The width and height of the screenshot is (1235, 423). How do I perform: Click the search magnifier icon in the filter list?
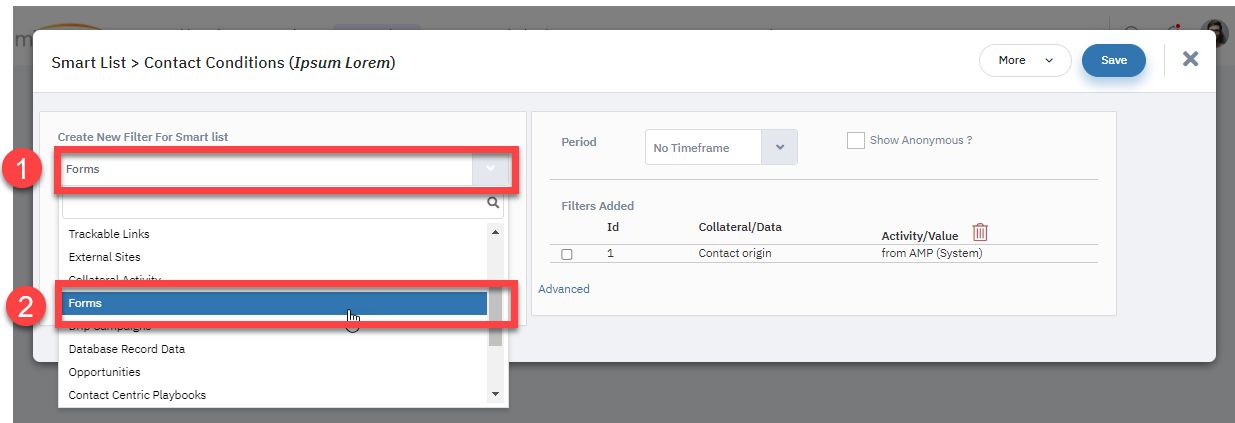(x=493, y=203)
